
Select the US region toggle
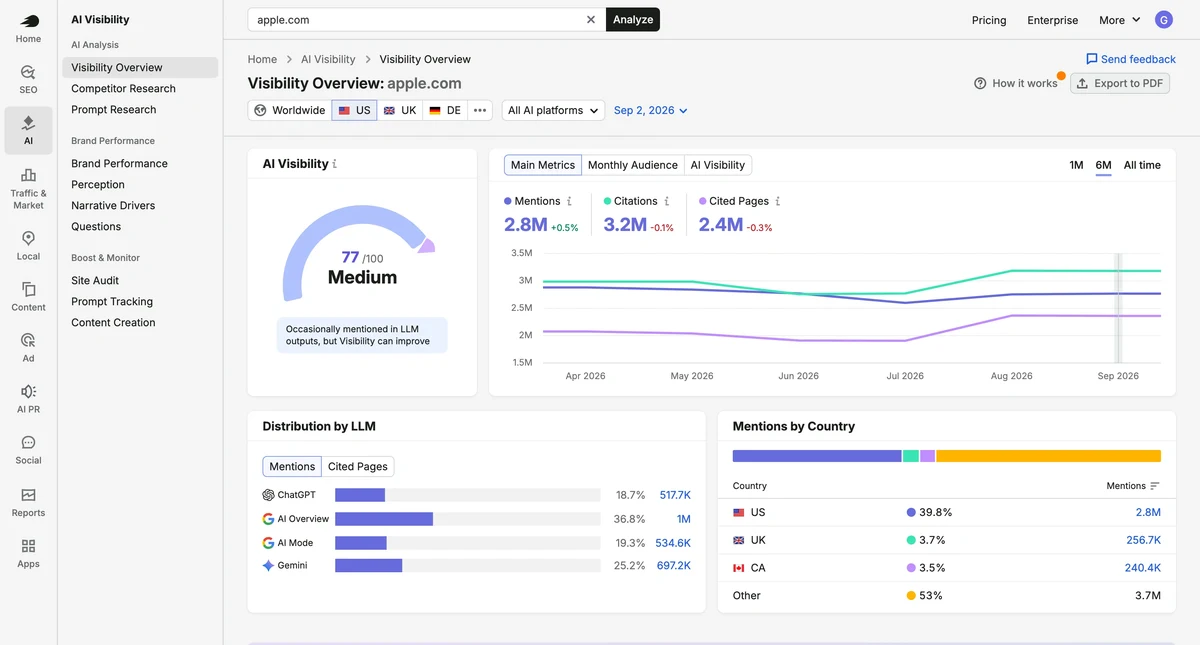pyautogui.click(x=354, y=110)
